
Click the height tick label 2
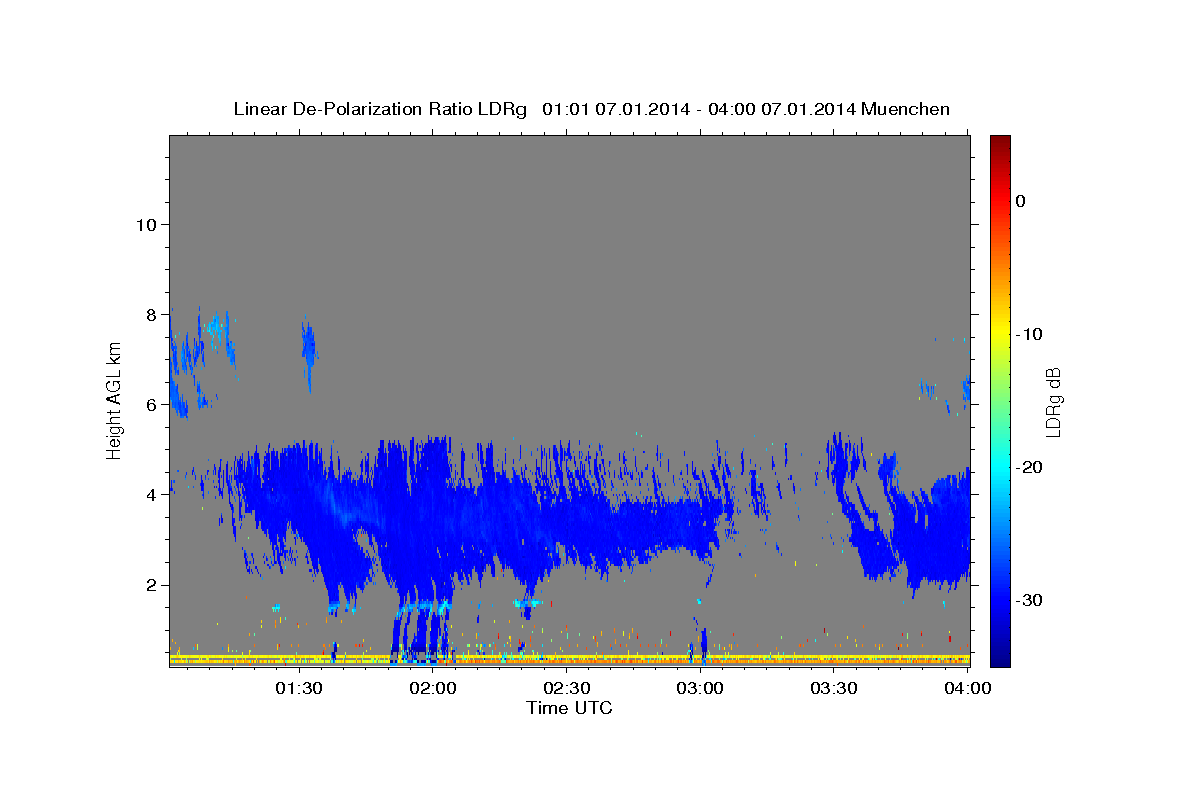[150, 585]
